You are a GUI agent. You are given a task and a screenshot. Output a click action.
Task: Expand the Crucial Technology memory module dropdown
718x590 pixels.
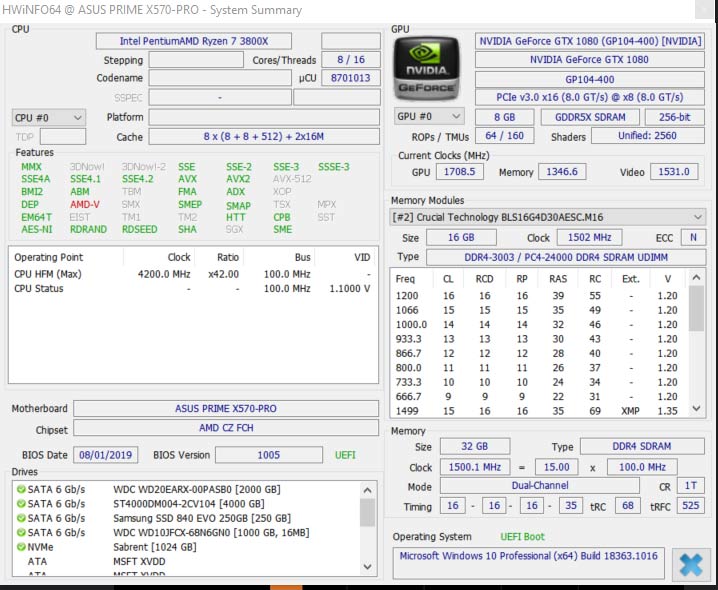(548, 216)
